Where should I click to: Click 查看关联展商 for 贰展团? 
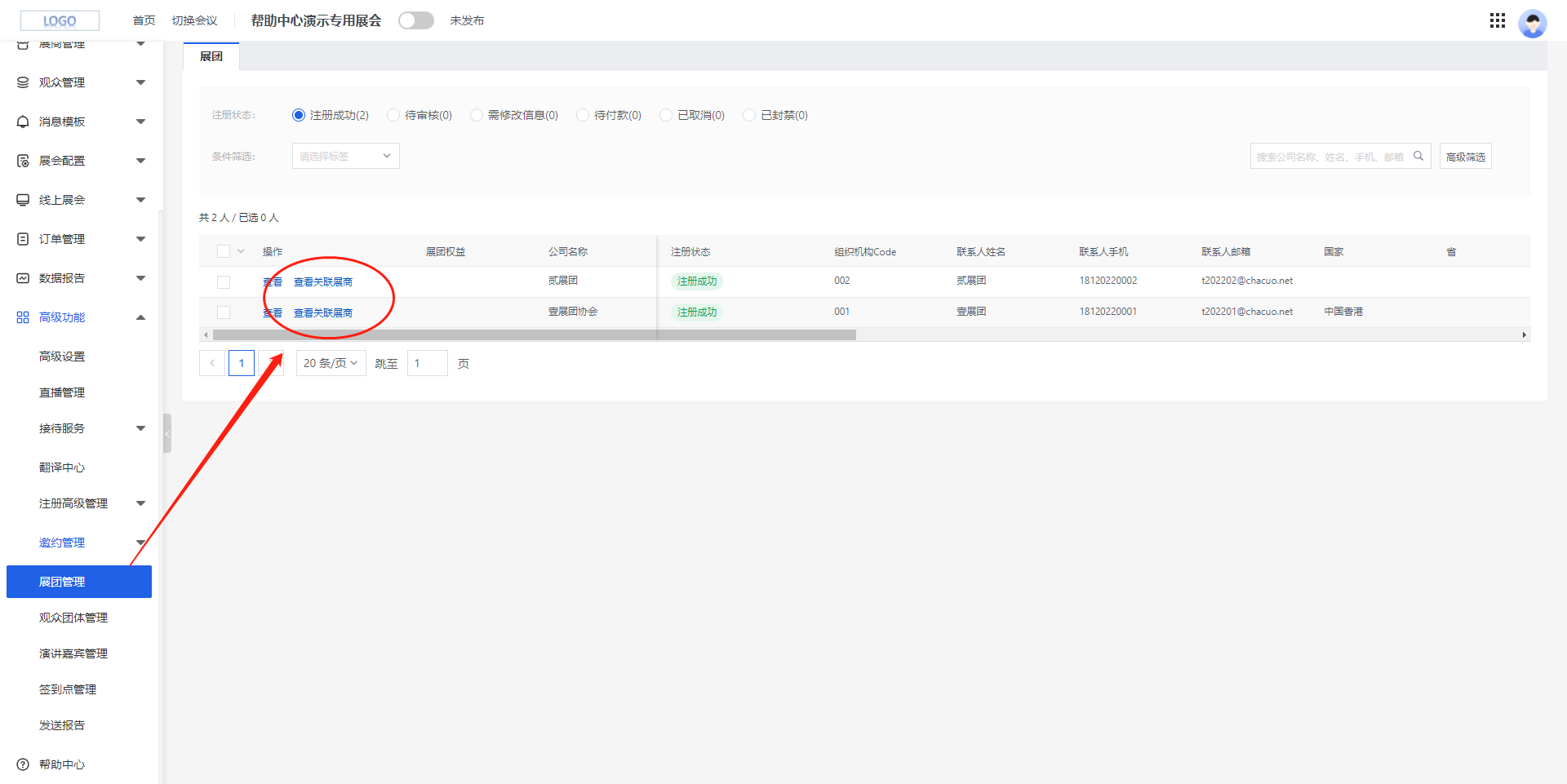(323, 281)
